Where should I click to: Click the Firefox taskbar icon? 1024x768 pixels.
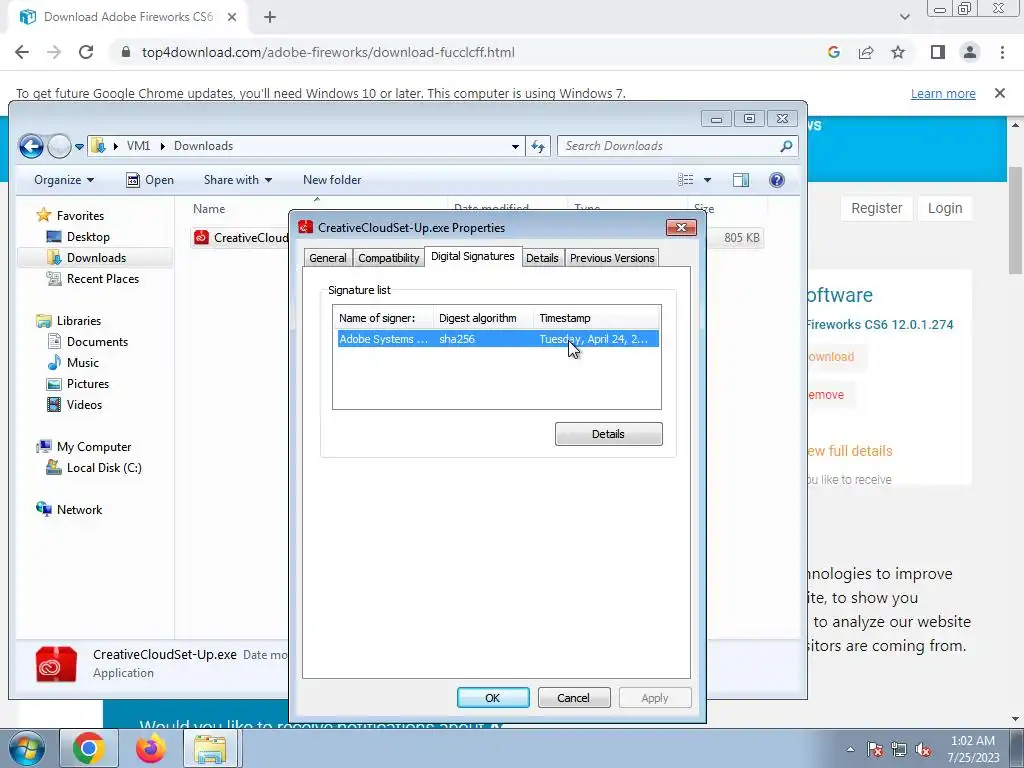click(x=150, y=748)
